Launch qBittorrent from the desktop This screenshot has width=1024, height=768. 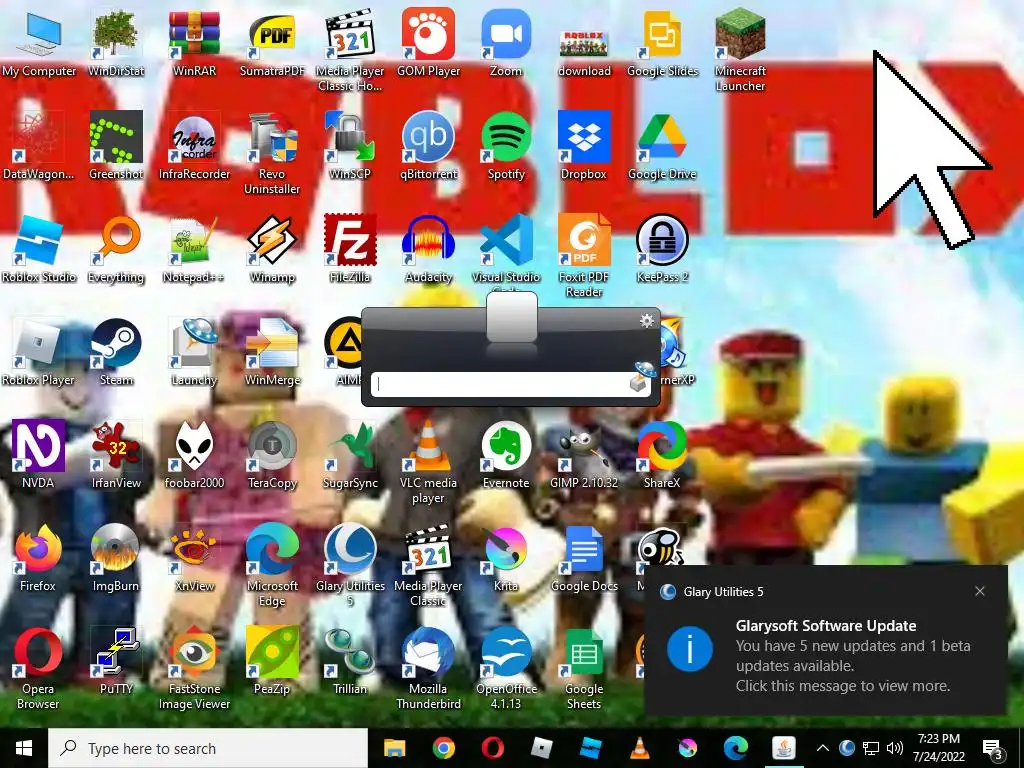(428, 146)
